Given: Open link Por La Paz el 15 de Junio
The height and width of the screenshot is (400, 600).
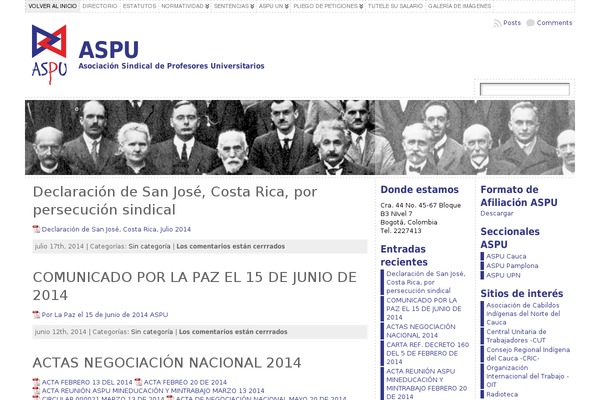Looking at the screenshot, I should click(x=104, y=315).
